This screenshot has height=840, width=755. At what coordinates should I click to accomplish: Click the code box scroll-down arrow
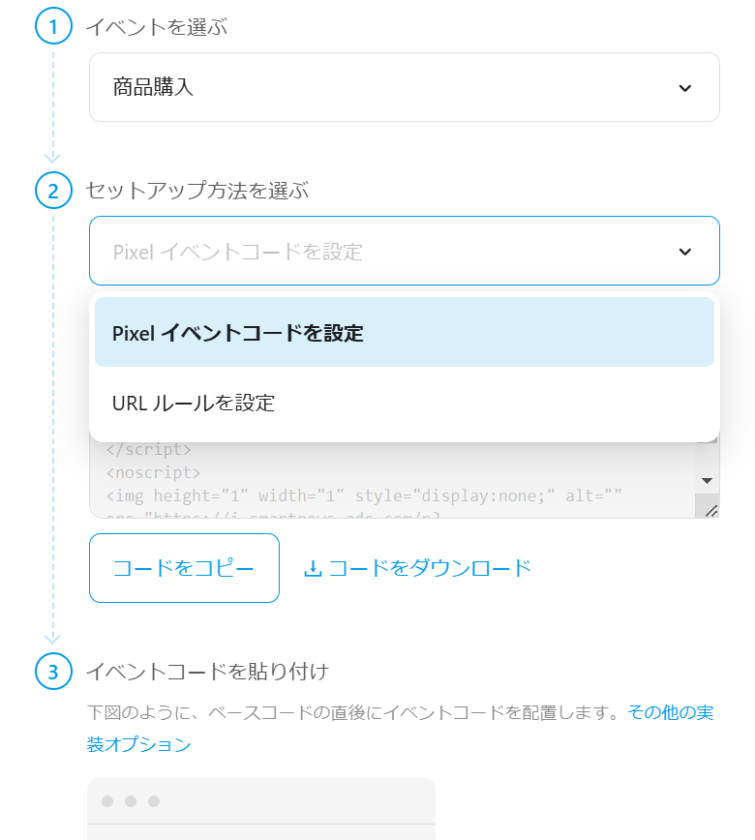click(708, 480)
